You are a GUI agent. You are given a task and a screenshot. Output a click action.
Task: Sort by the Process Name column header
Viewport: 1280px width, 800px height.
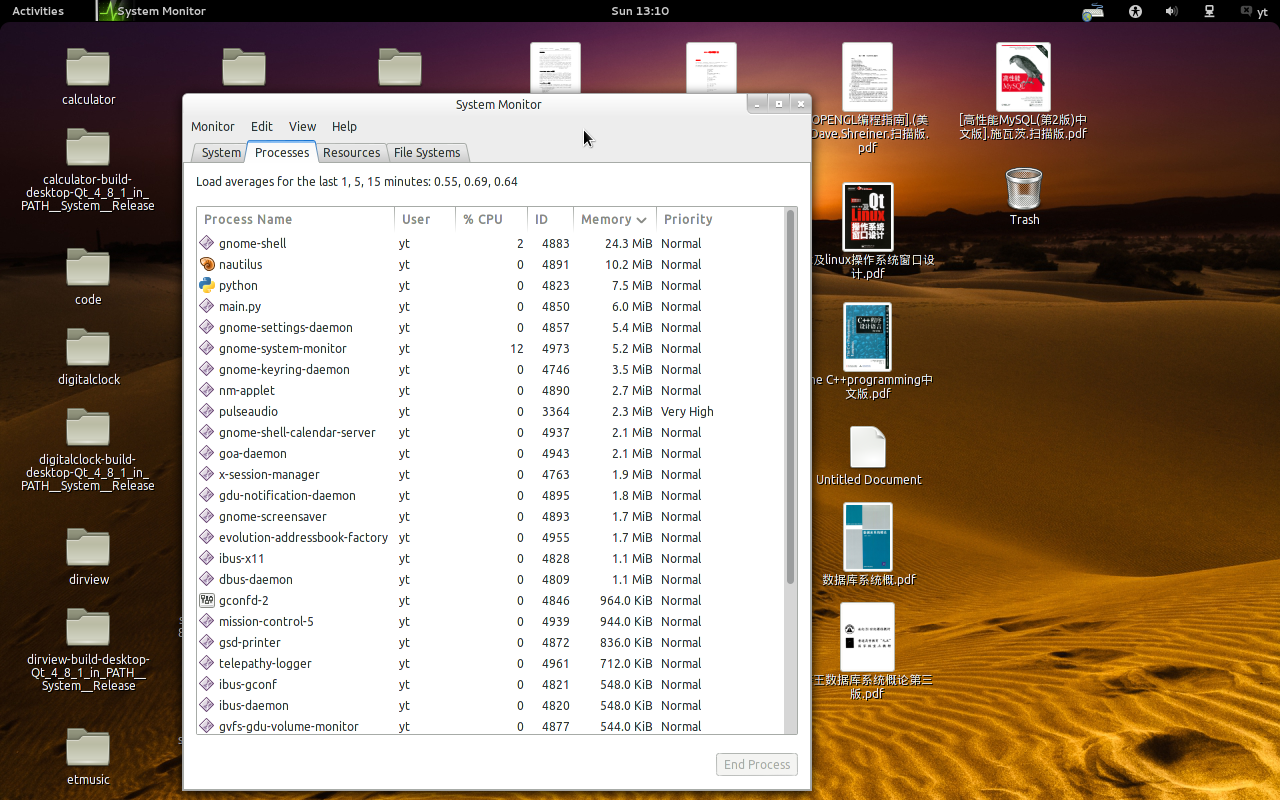tap(296, 219)
